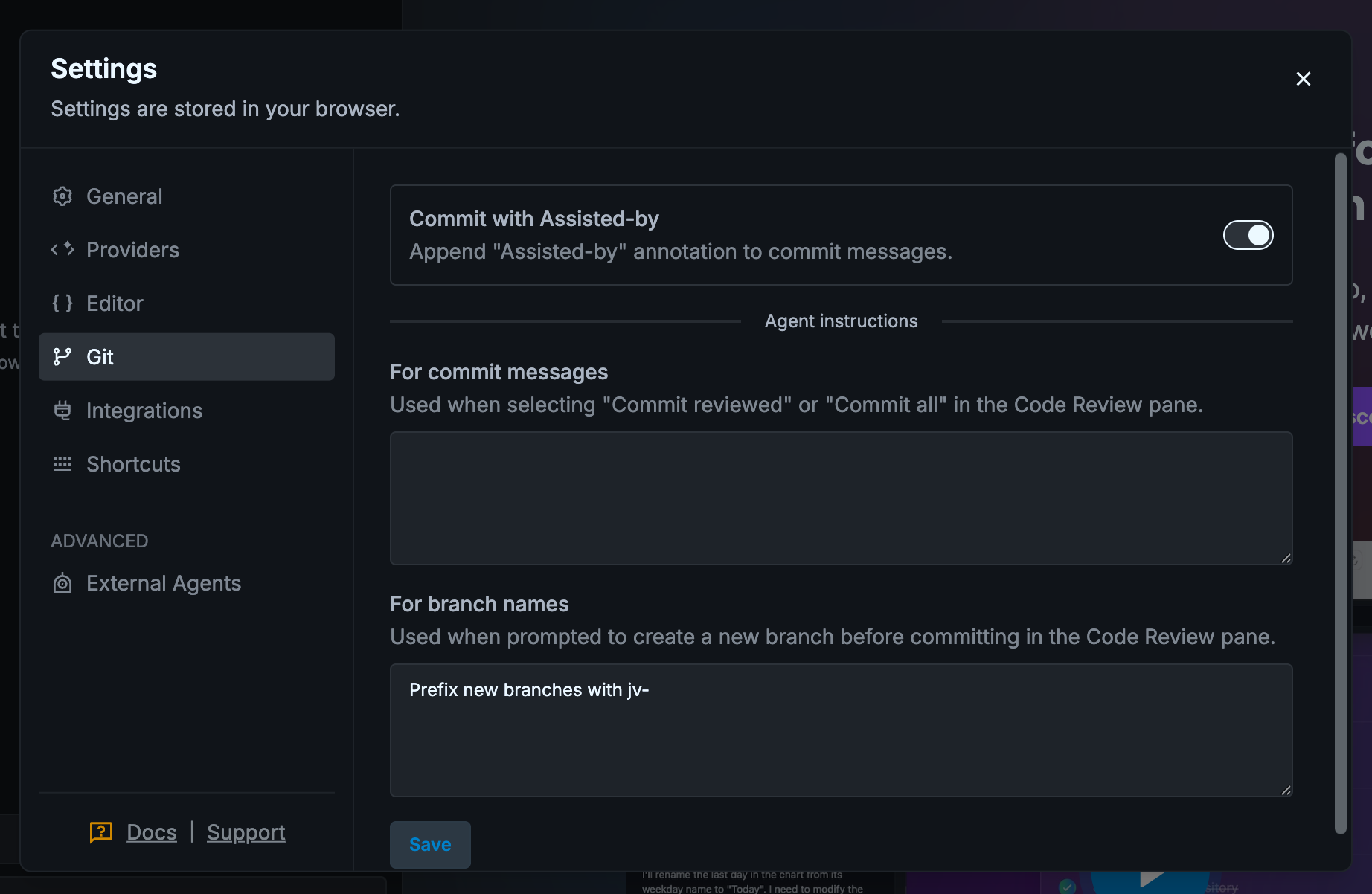Image resolution: width=1372 pixels, height=894 pixels.
Task: Save the agent instructions
Action: coord(430,845)
